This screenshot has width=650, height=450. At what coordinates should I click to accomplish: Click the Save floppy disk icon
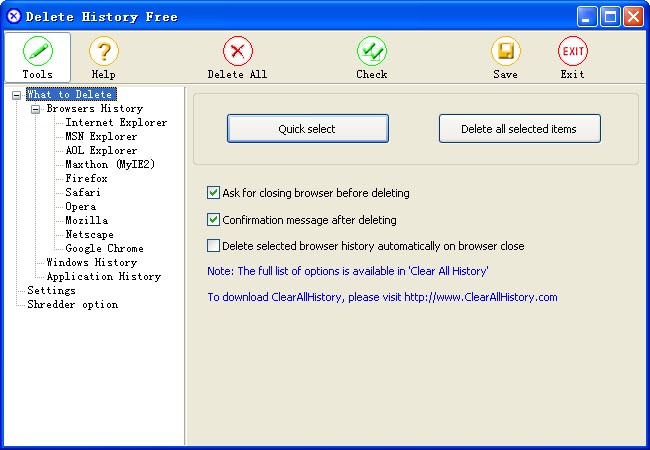point(505,51)
